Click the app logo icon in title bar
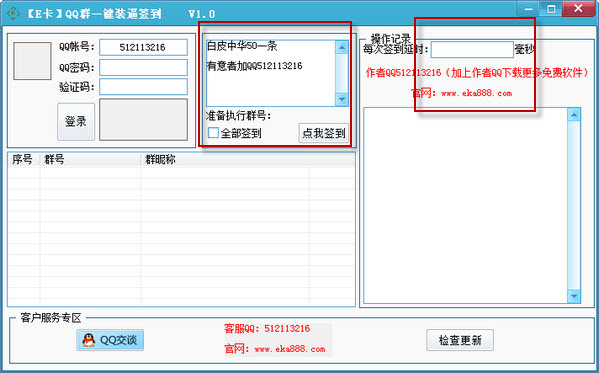 coord(13,14)
